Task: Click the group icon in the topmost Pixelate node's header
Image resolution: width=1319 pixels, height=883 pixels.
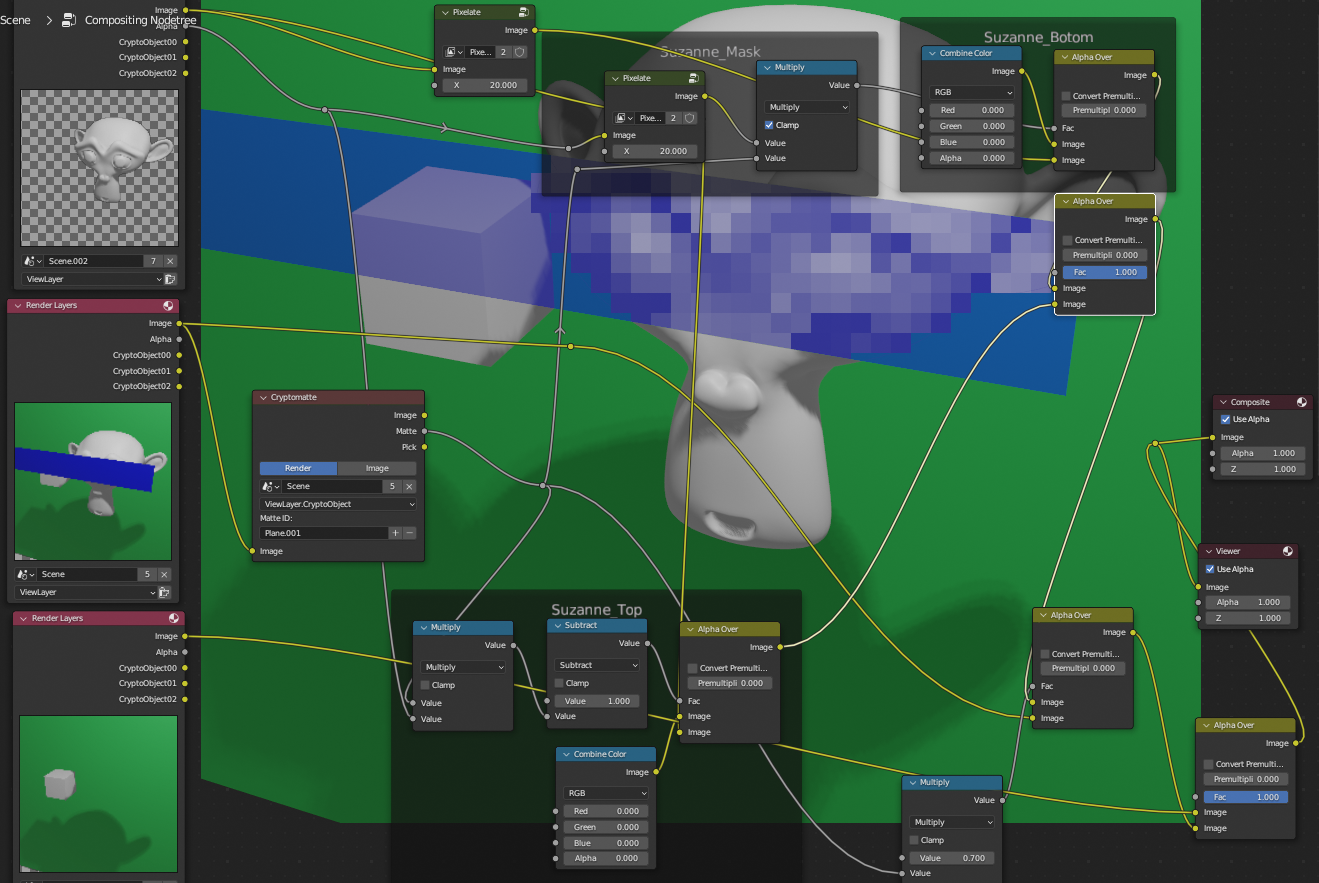Action: tap(524, 12)
